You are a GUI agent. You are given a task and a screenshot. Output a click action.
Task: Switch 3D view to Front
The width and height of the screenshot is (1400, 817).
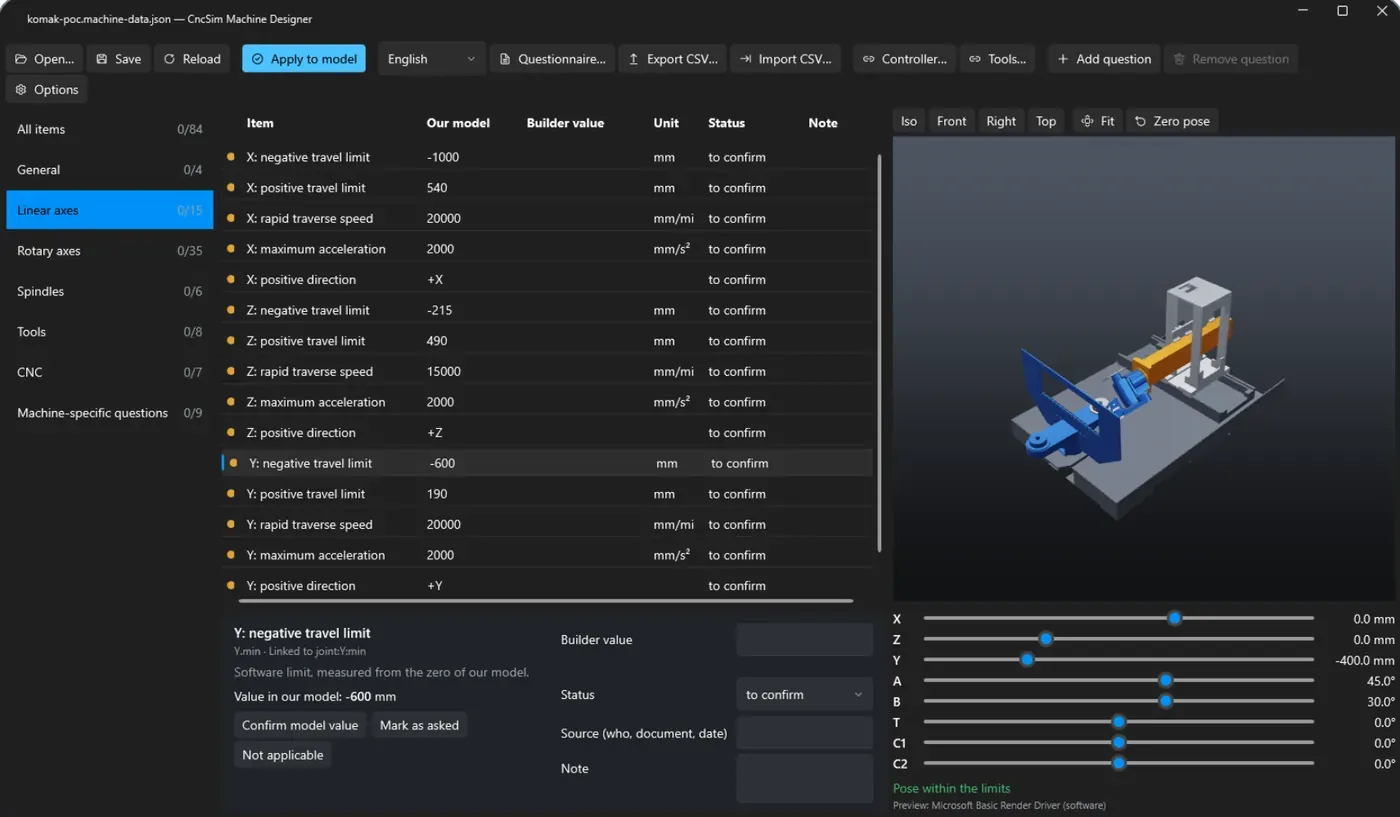[951, 121]
